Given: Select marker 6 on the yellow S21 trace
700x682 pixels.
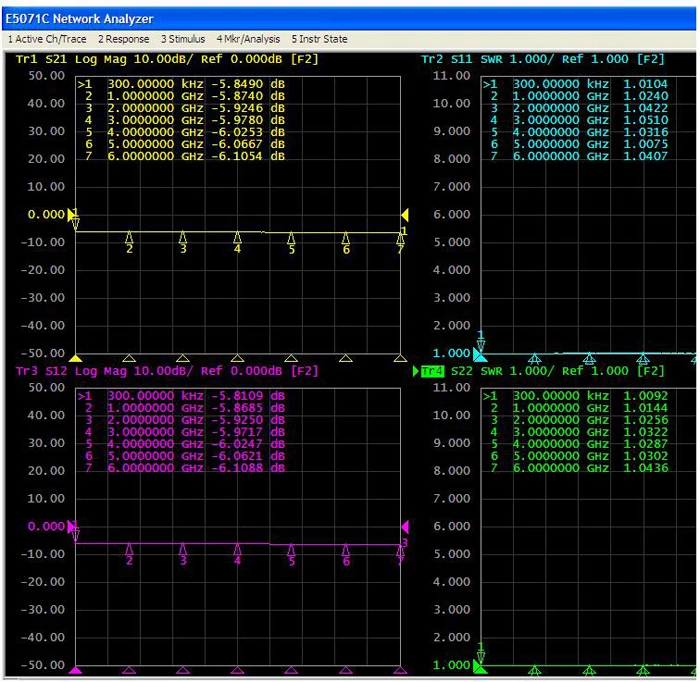Looking at the screenshot, I should click(346, 239).
